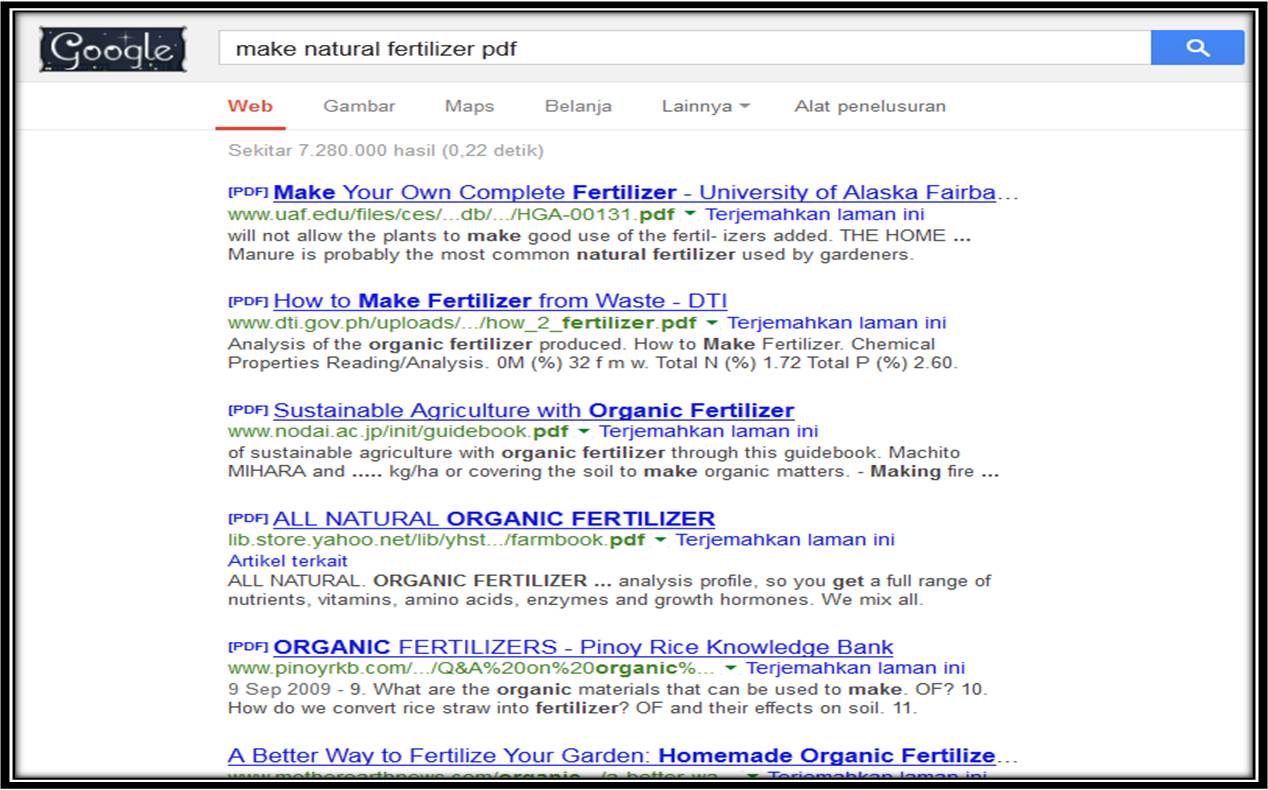Click PDF tag before ALL NATURAL ORGANIC FERTILIZER
This screenshot has width=1268, height=790.
248,518
